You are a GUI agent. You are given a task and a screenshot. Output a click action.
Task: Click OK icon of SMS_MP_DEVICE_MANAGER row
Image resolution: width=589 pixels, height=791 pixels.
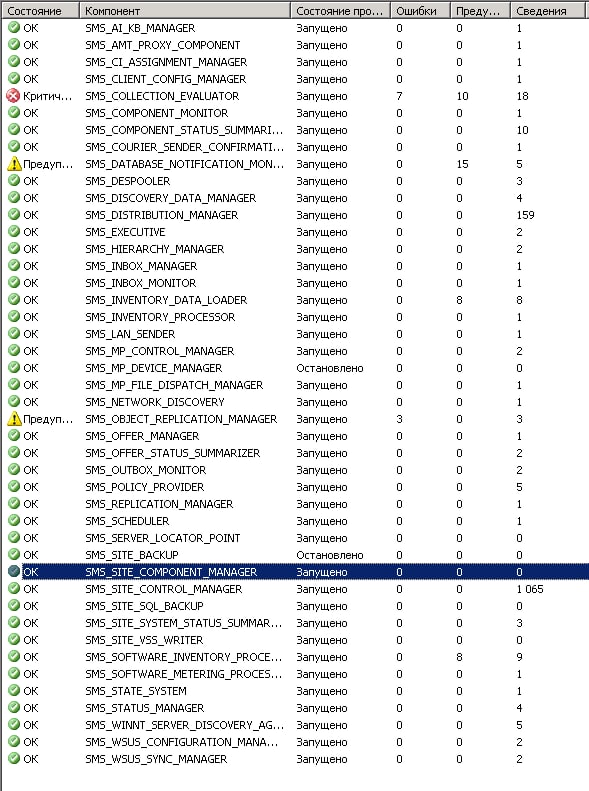pyautogui.click(x=14, y=368)
